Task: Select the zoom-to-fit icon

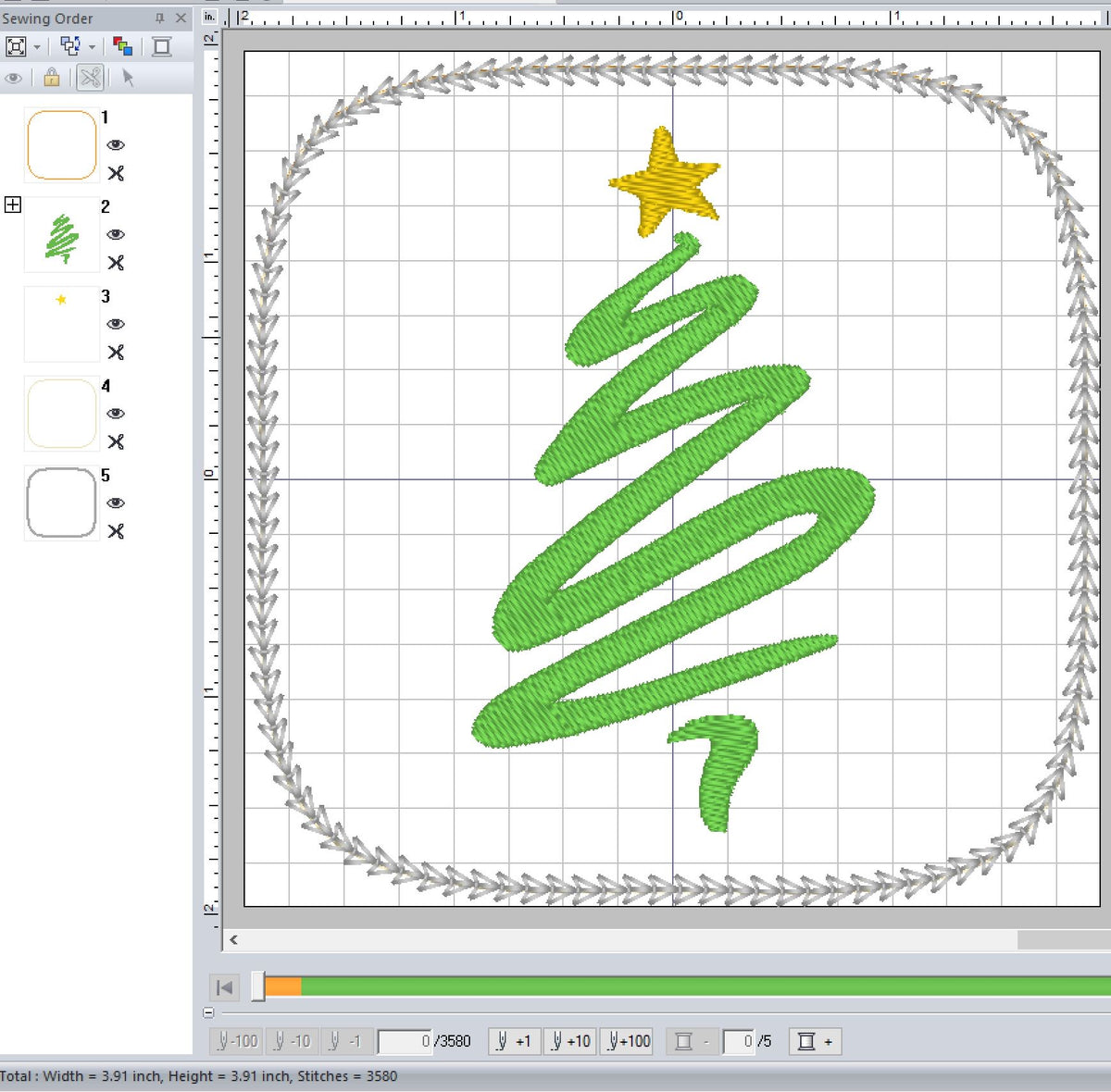Action: [x=19, y=45]
